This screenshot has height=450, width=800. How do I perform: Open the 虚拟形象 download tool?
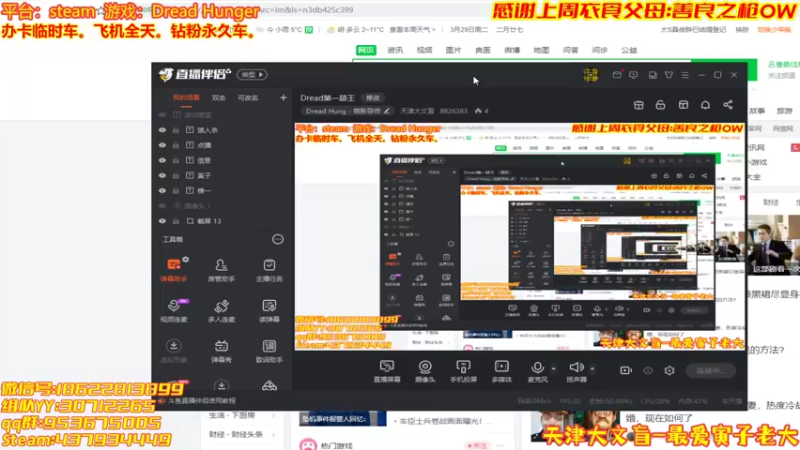173,351
